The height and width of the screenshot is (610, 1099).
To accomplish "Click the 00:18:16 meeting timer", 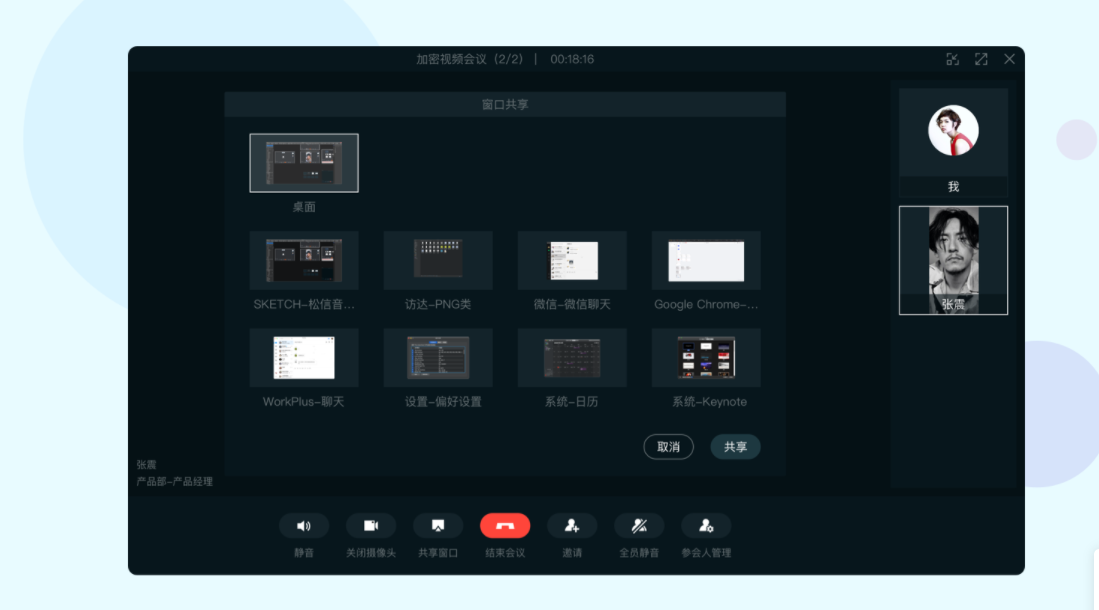I will pyautogui.click(x=572, y=60).
